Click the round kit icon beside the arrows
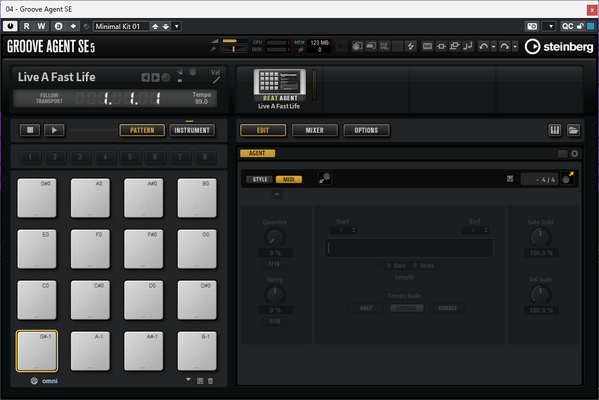This screenshot has width=599, height=400. coord(166,78)
